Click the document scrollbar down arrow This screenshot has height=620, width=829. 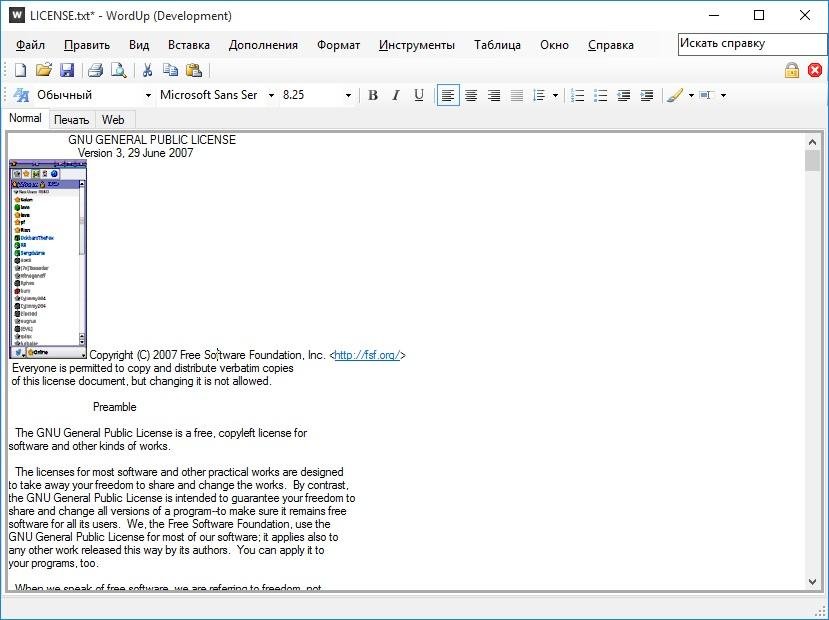[813, 582]
